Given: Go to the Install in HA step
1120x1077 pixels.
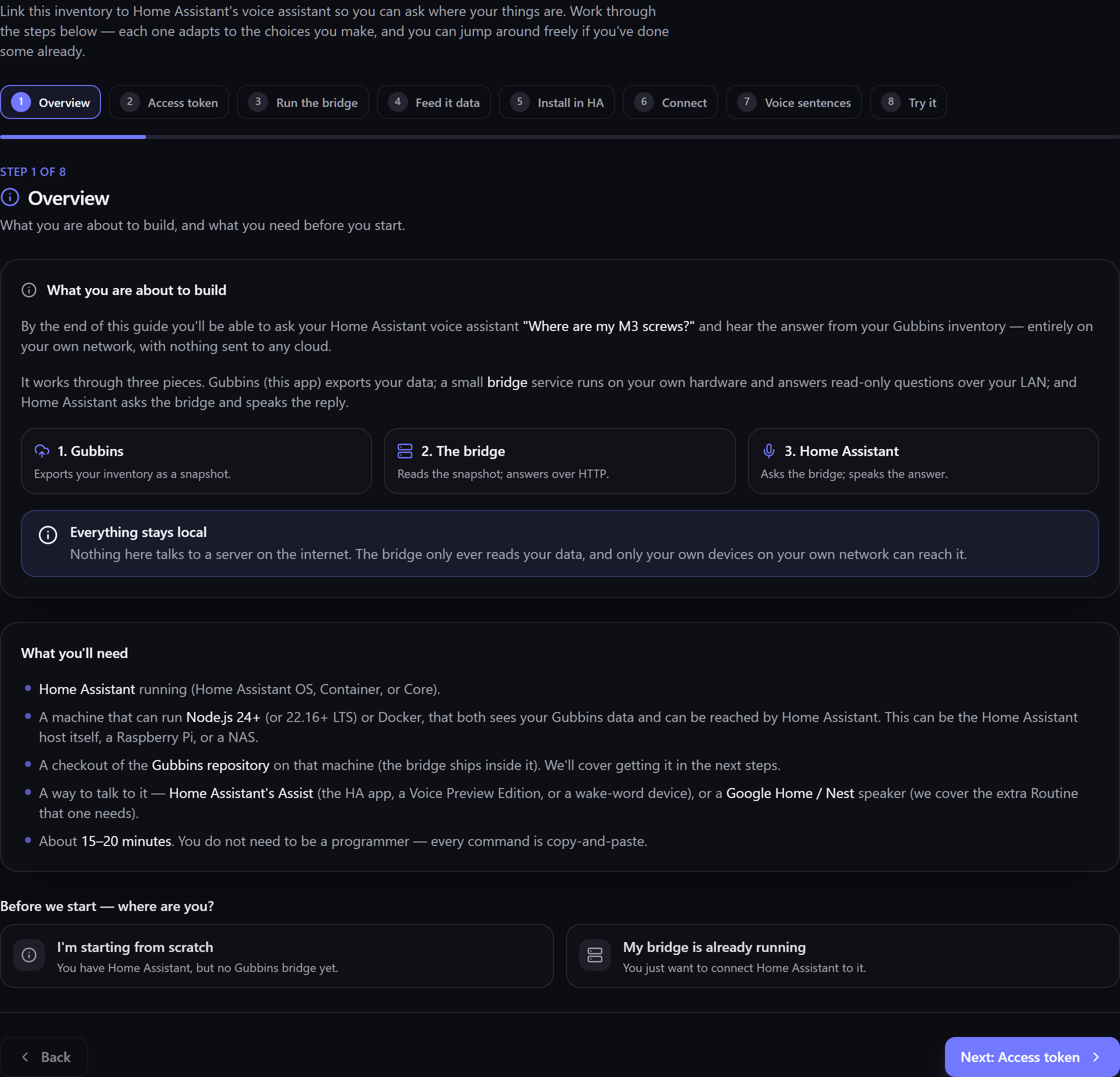Looking at the screenshot, I should 557,102.
